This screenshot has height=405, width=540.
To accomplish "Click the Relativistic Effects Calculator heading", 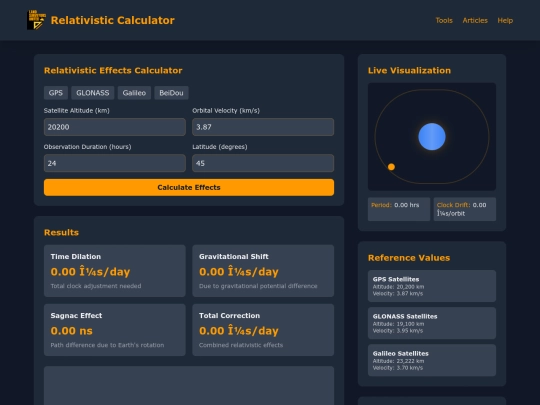I will (x=113, y=71).
